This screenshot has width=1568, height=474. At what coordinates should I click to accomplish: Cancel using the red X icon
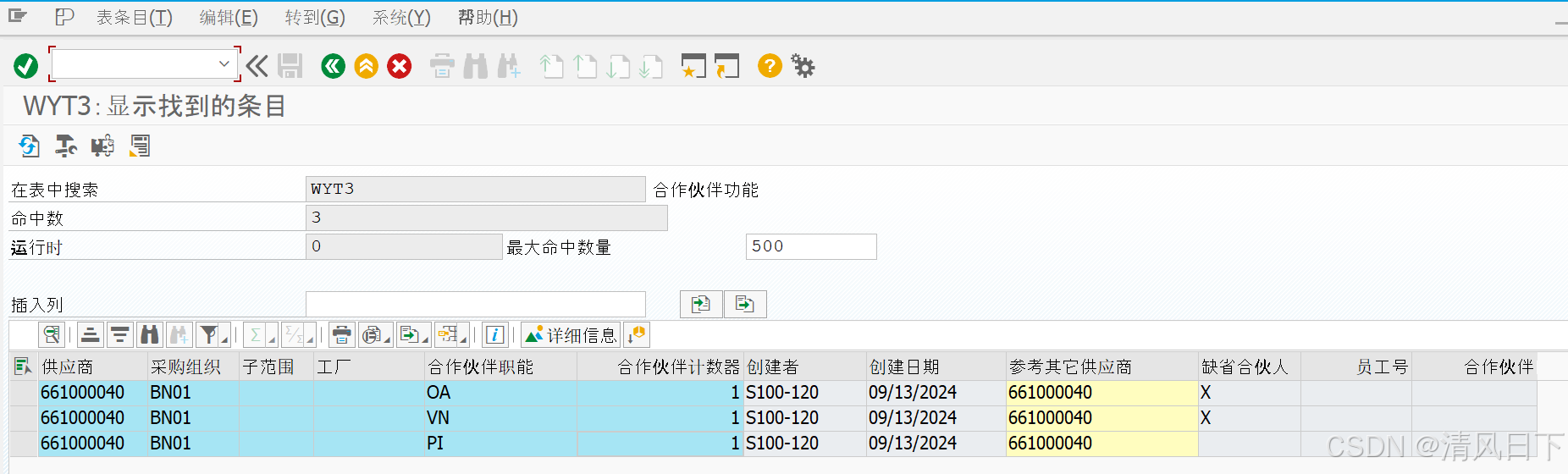(x=400, y=66)
